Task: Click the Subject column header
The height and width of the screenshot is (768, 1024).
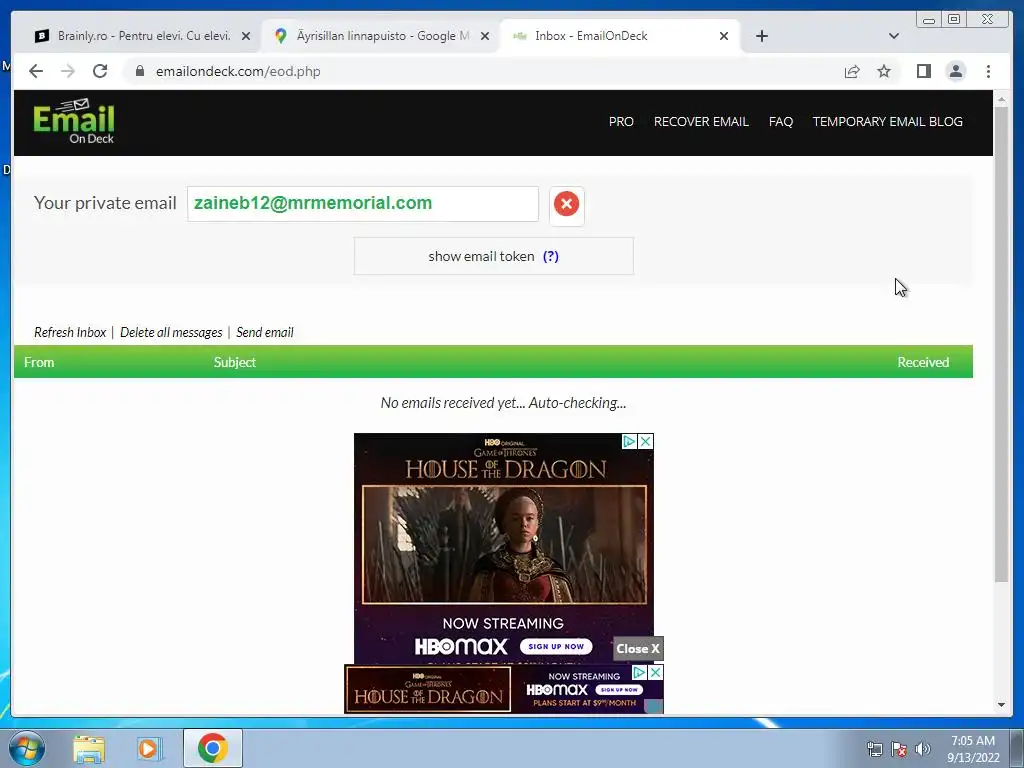Action: (234, 362)
